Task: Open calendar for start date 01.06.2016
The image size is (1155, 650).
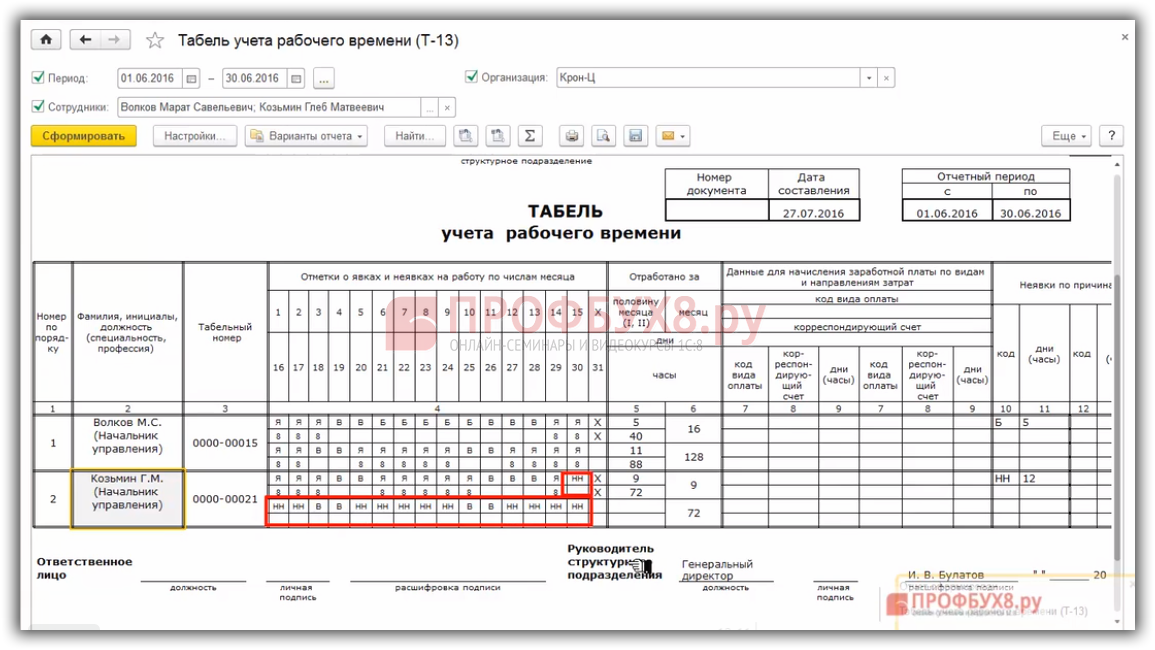Action: (192, 78)
